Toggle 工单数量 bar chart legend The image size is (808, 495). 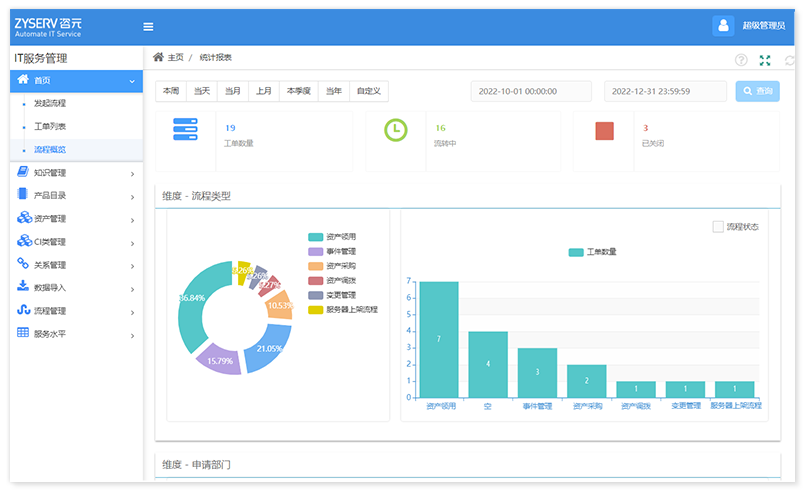(x=593, y=252)
